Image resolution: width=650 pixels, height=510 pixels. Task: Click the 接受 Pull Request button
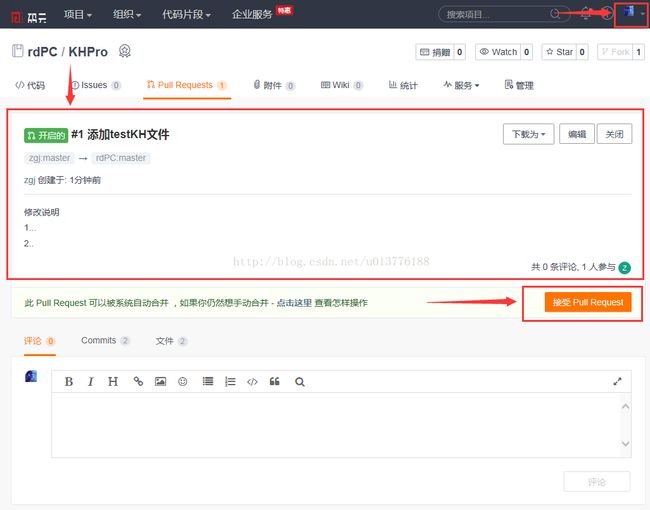(588, 302)
